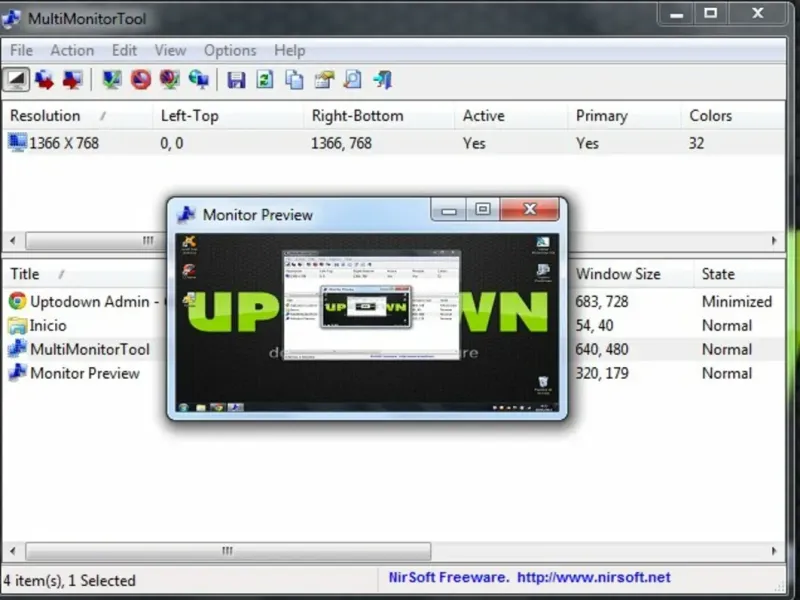
Task: Minimize the Monitor Preview dialog
Action: 448,209
